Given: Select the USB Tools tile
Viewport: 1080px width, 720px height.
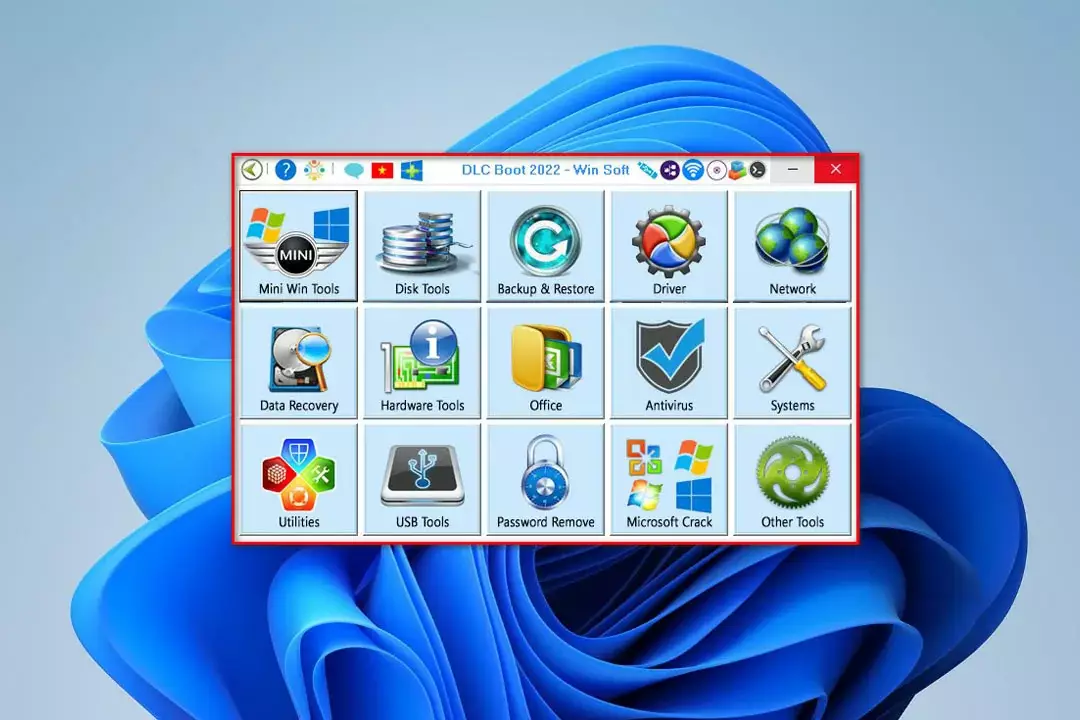Looking at the screenshot, I should tap(422, 479).
